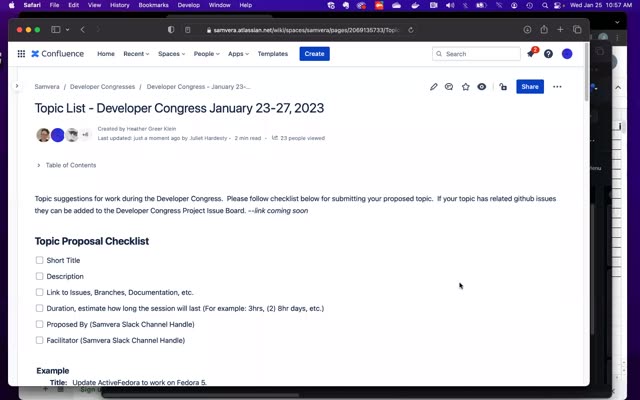Open the Safari View menu

[94, 5]
